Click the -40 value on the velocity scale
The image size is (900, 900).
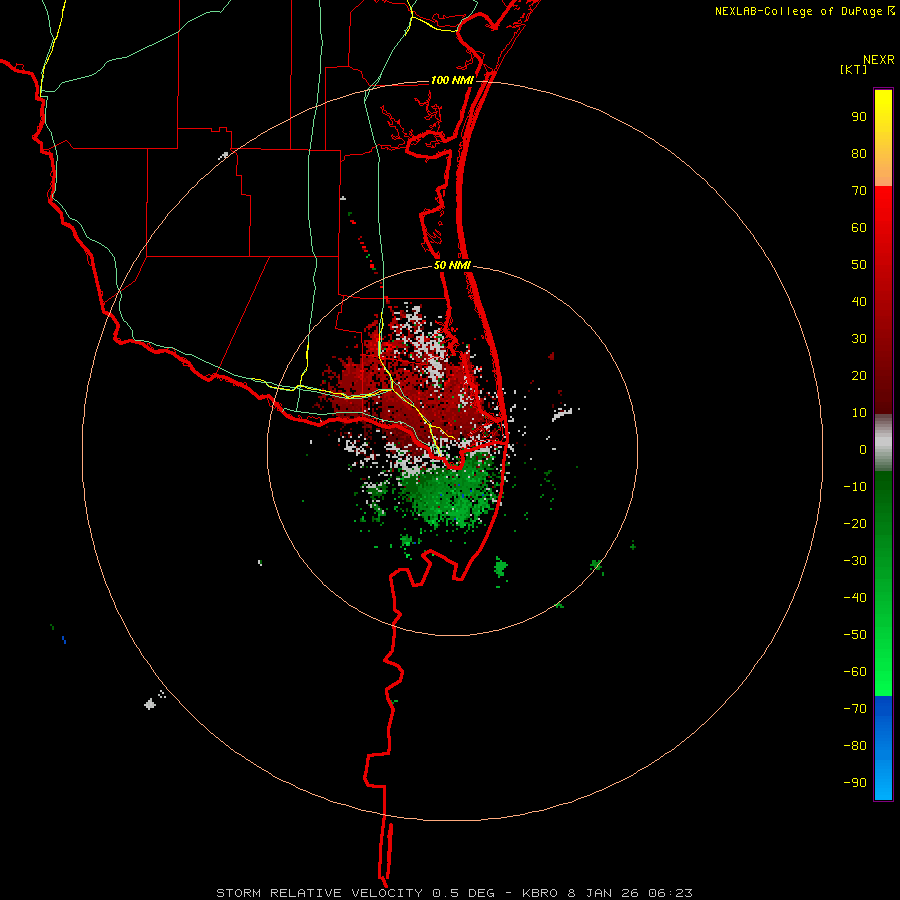tap(855, 598)
